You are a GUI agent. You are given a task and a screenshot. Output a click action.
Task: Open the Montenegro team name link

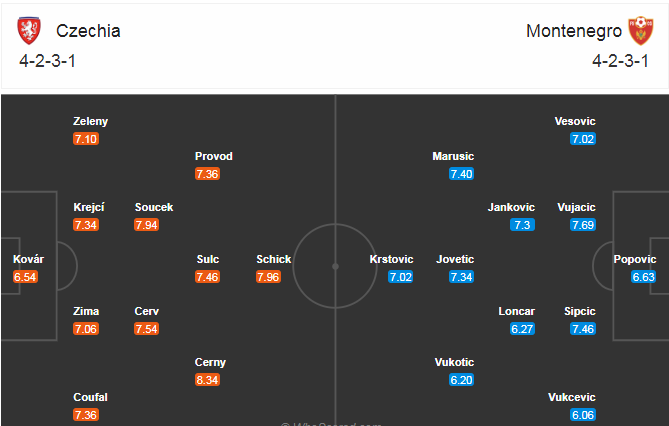[x=574, y=31]
